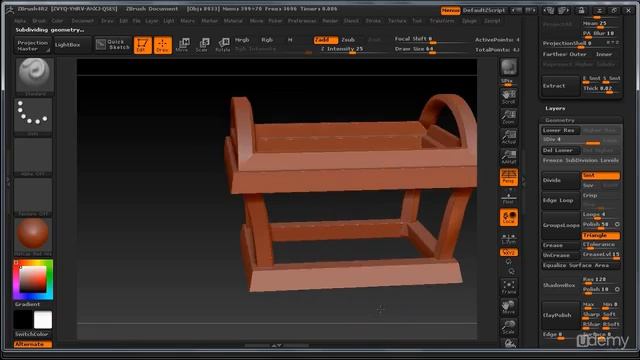
Task: Click the UnCrease button
Action: click(560, 256)
